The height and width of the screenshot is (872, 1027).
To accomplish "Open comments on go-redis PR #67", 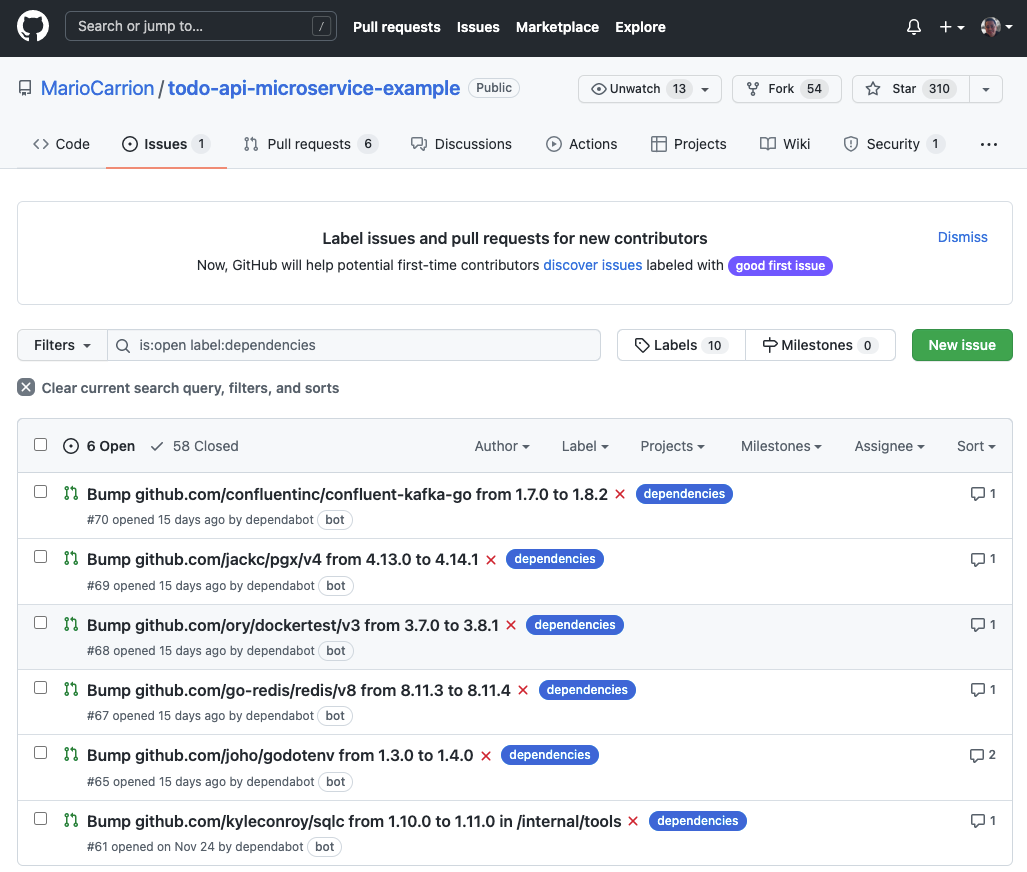I will [983, 689].
